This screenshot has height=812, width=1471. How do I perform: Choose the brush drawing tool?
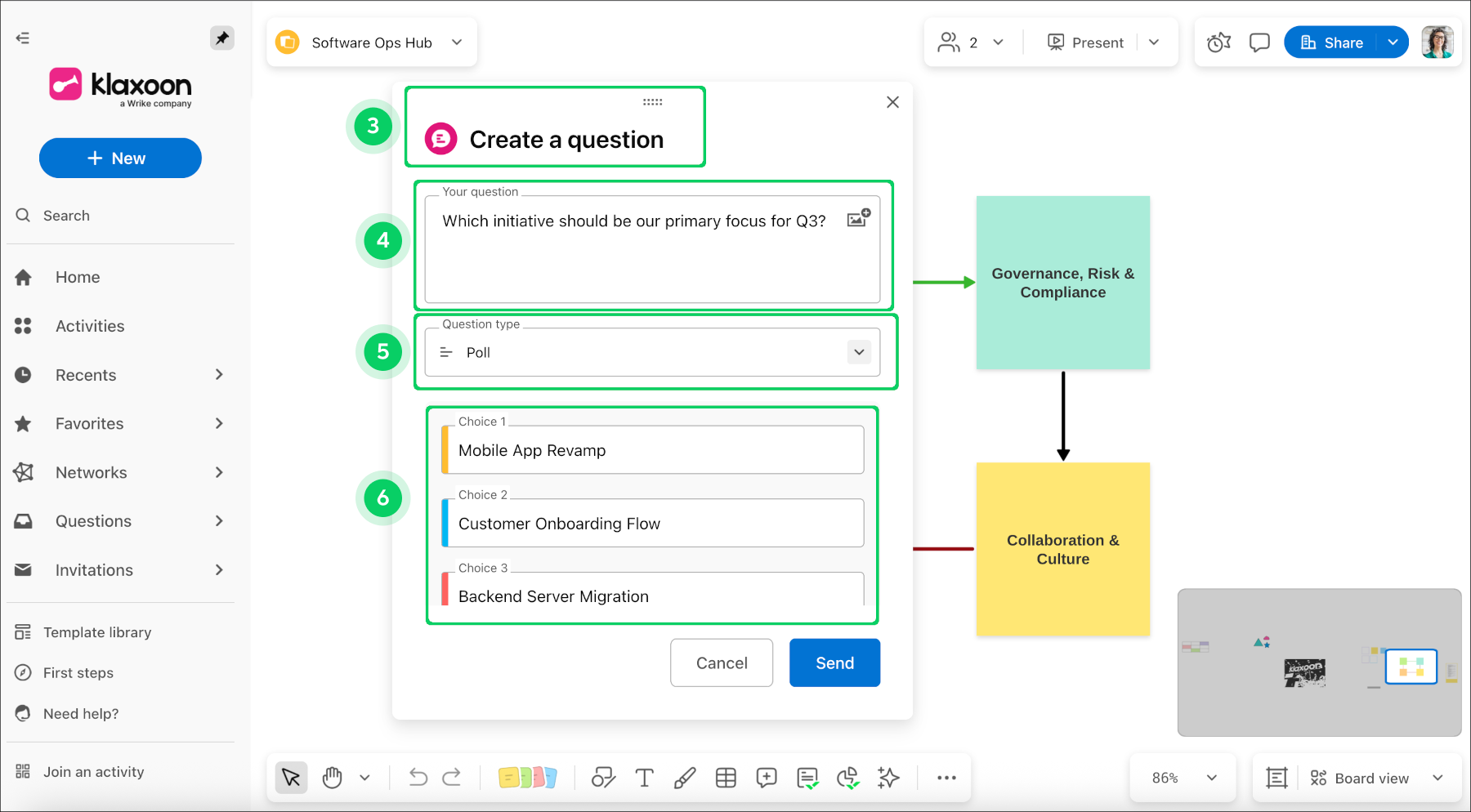[685, 778]
